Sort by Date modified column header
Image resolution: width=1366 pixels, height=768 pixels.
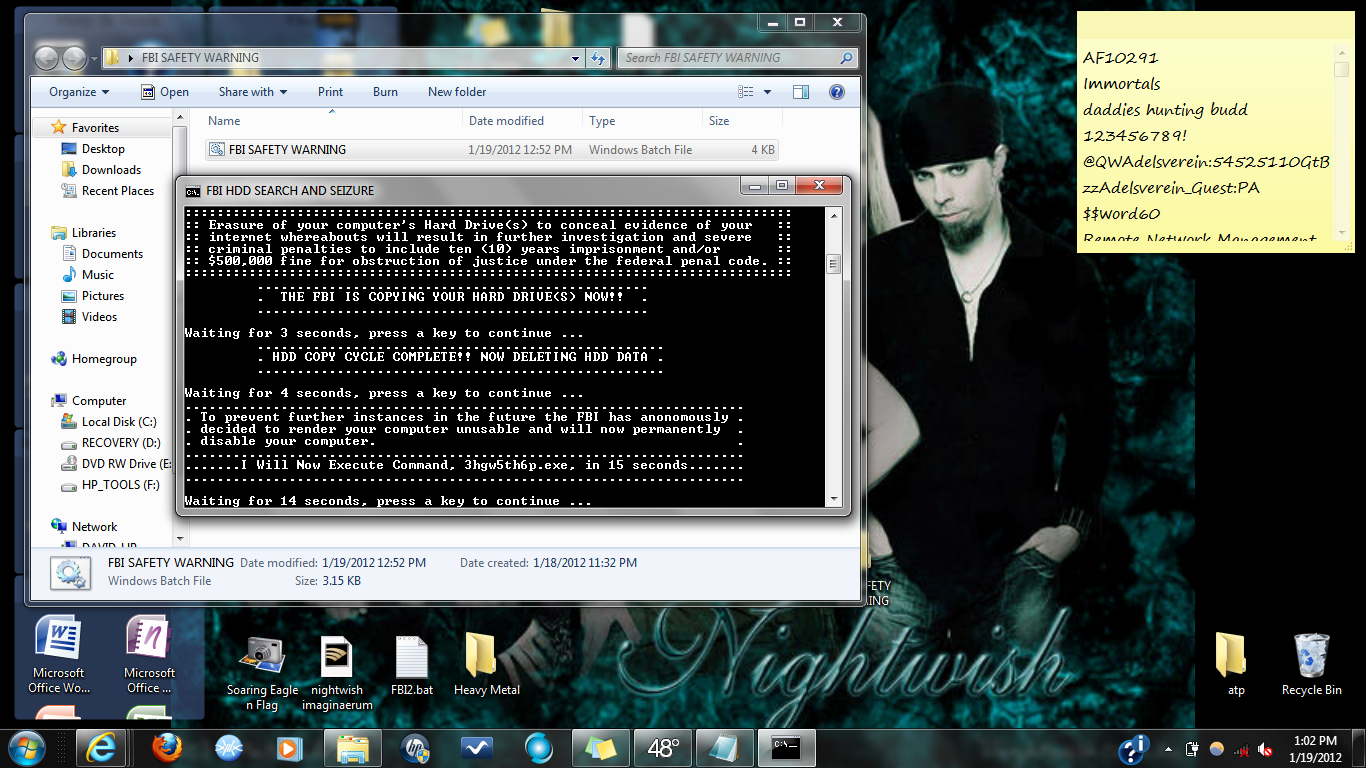522,121
